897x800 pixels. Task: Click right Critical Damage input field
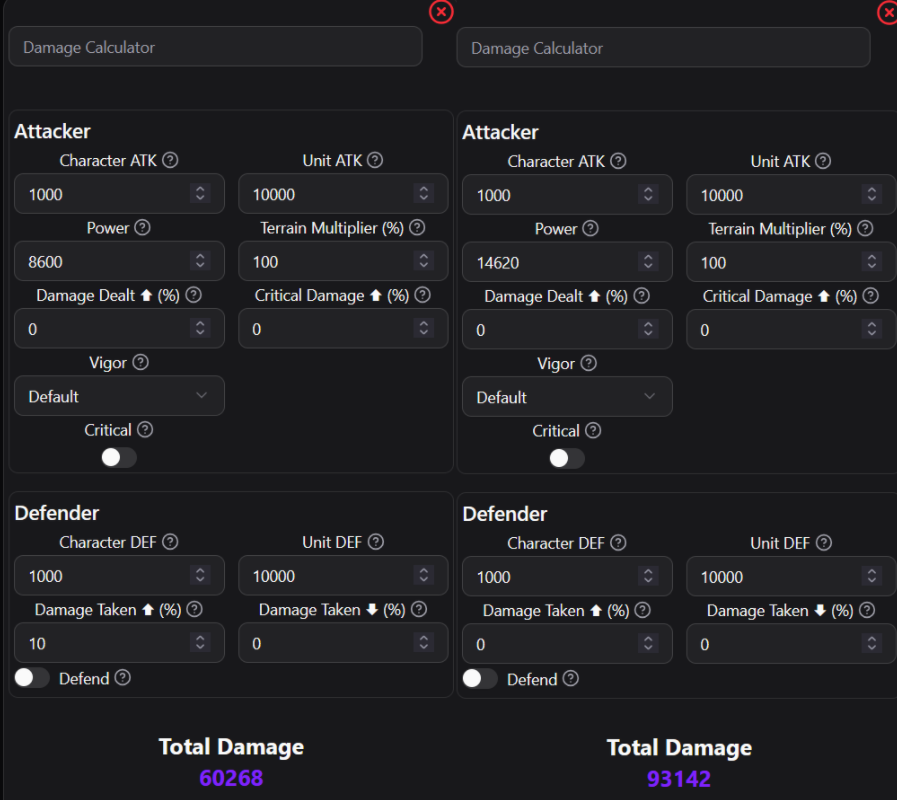click(791, 330)
